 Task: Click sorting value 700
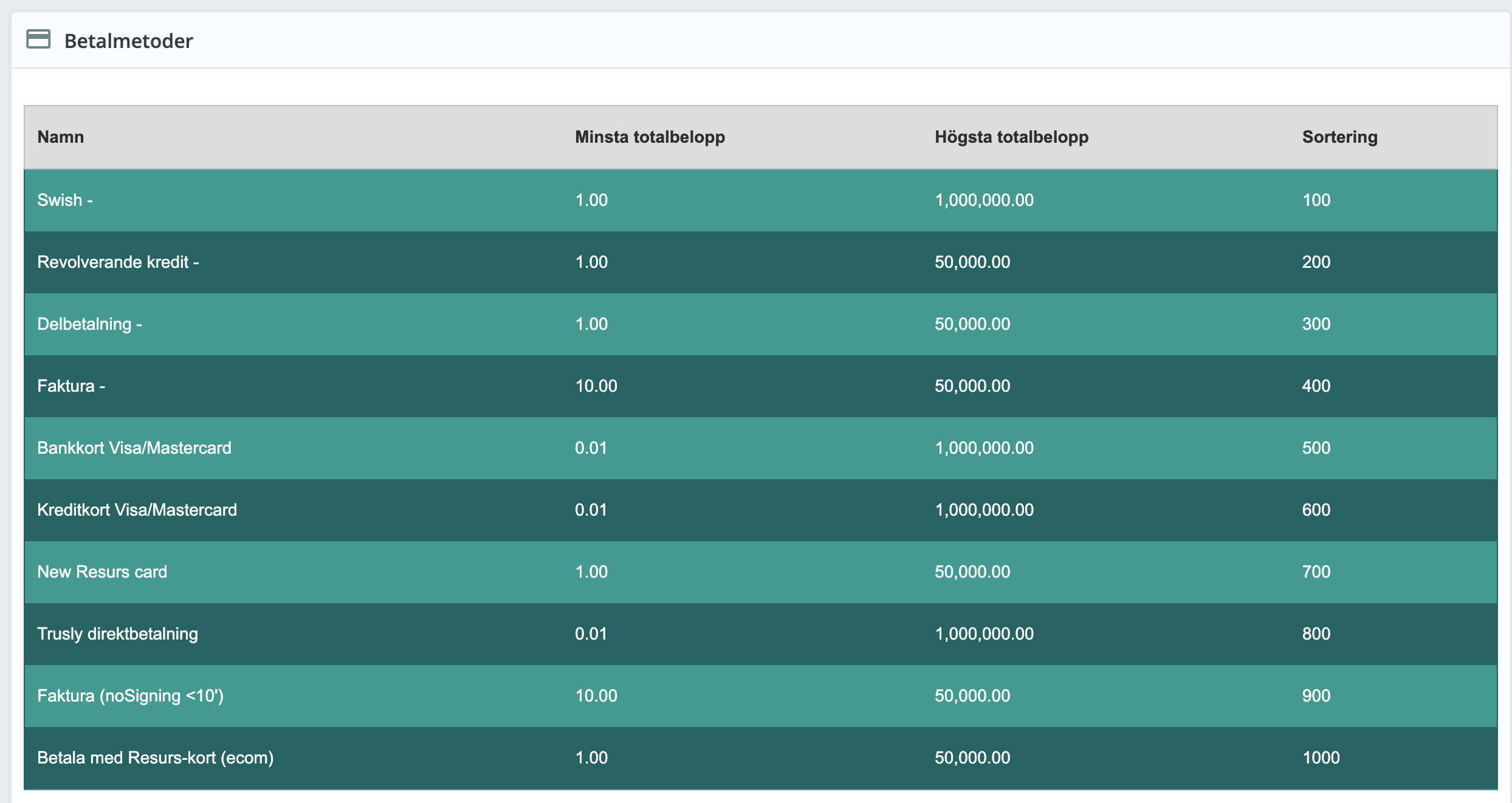(x=1316, y=572)
